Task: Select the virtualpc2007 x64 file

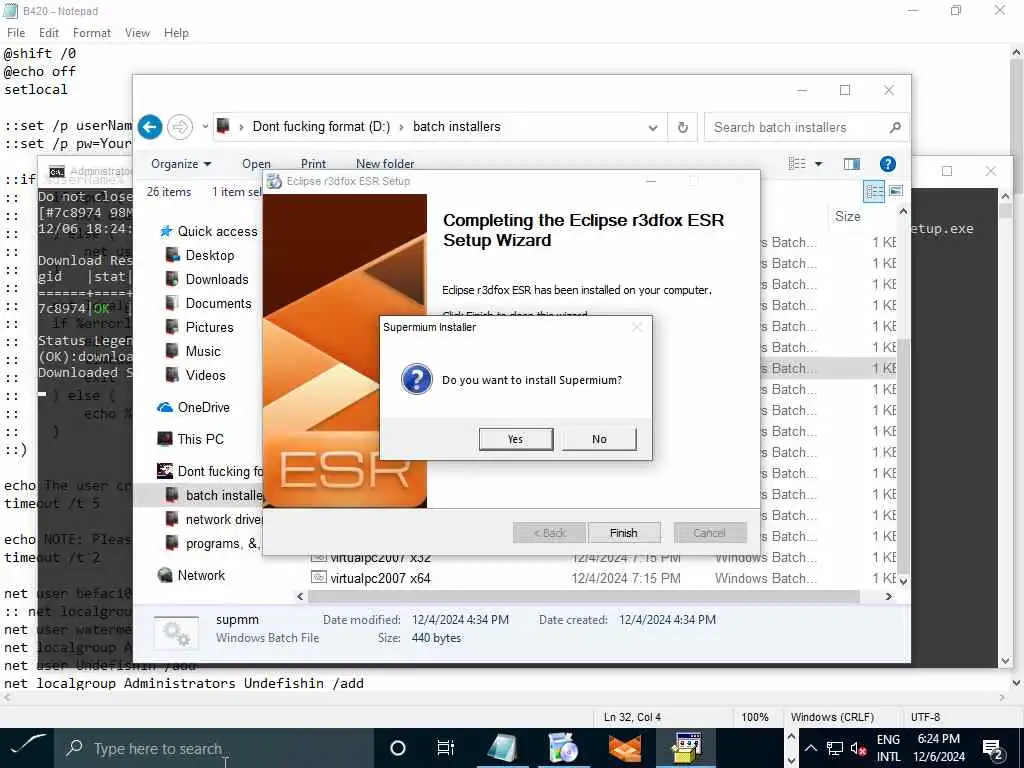Action: tap(380, 578)
